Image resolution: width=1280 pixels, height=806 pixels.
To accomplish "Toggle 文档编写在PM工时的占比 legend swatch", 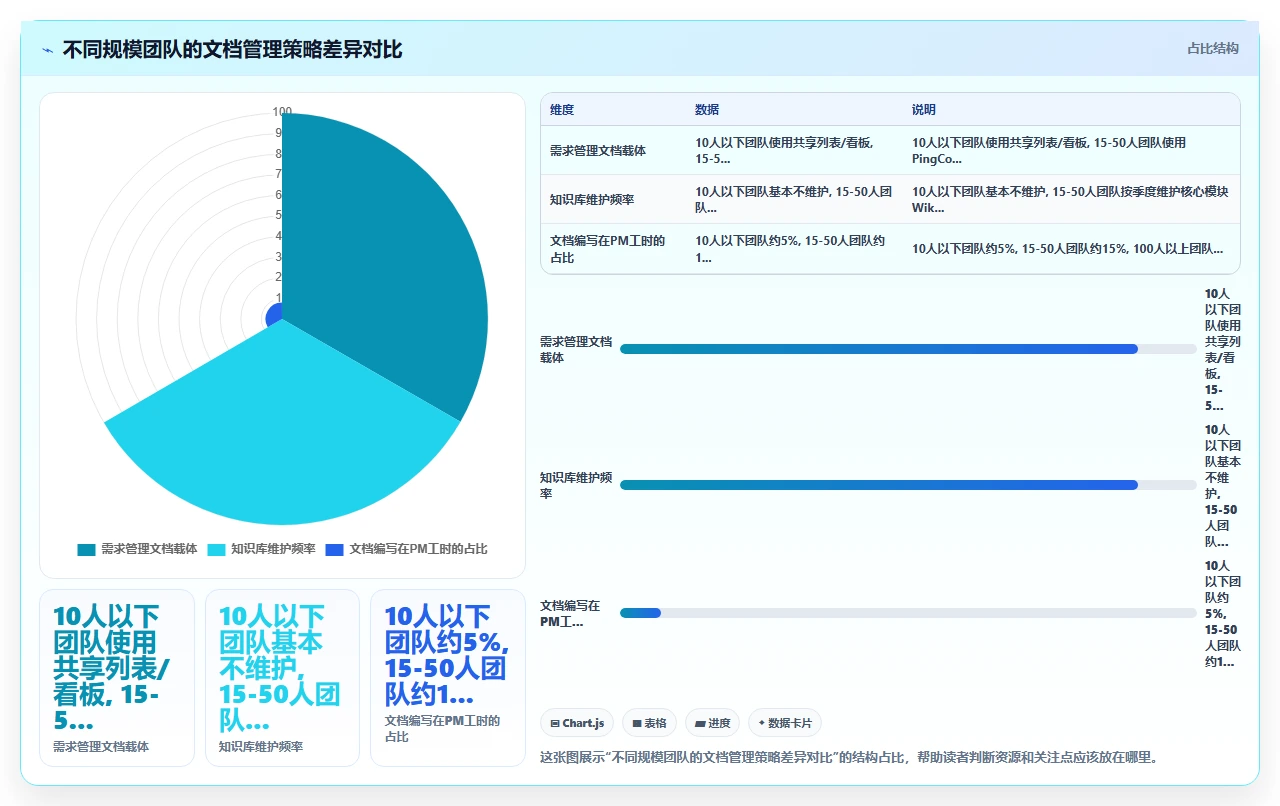I will click(x=335, y=549).
